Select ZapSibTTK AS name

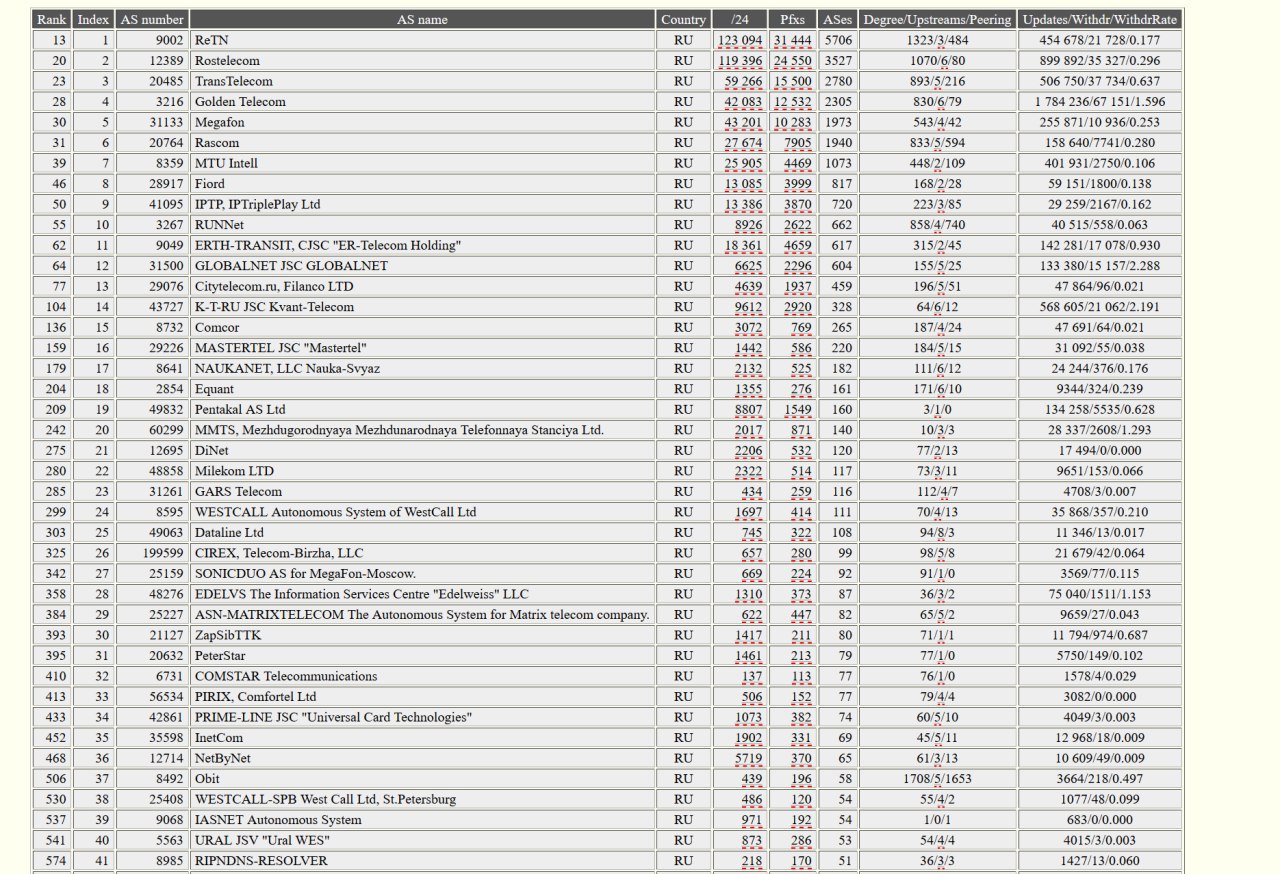(x=422, y=634)
